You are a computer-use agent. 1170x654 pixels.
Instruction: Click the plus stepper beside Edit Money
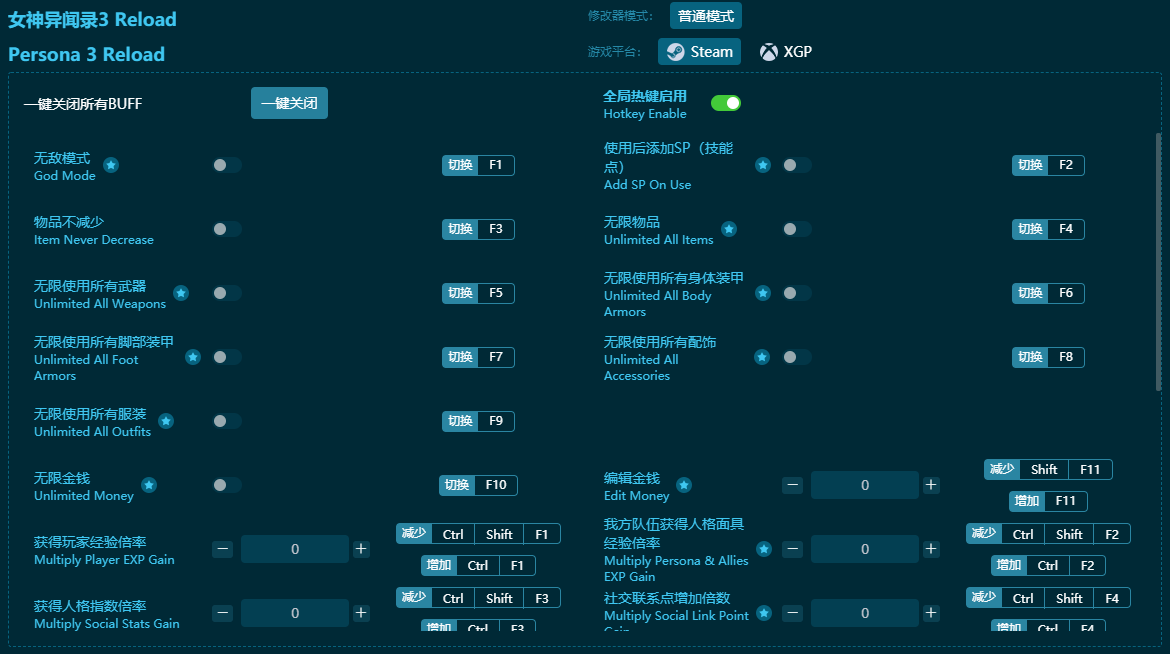(x=930, y=485)
